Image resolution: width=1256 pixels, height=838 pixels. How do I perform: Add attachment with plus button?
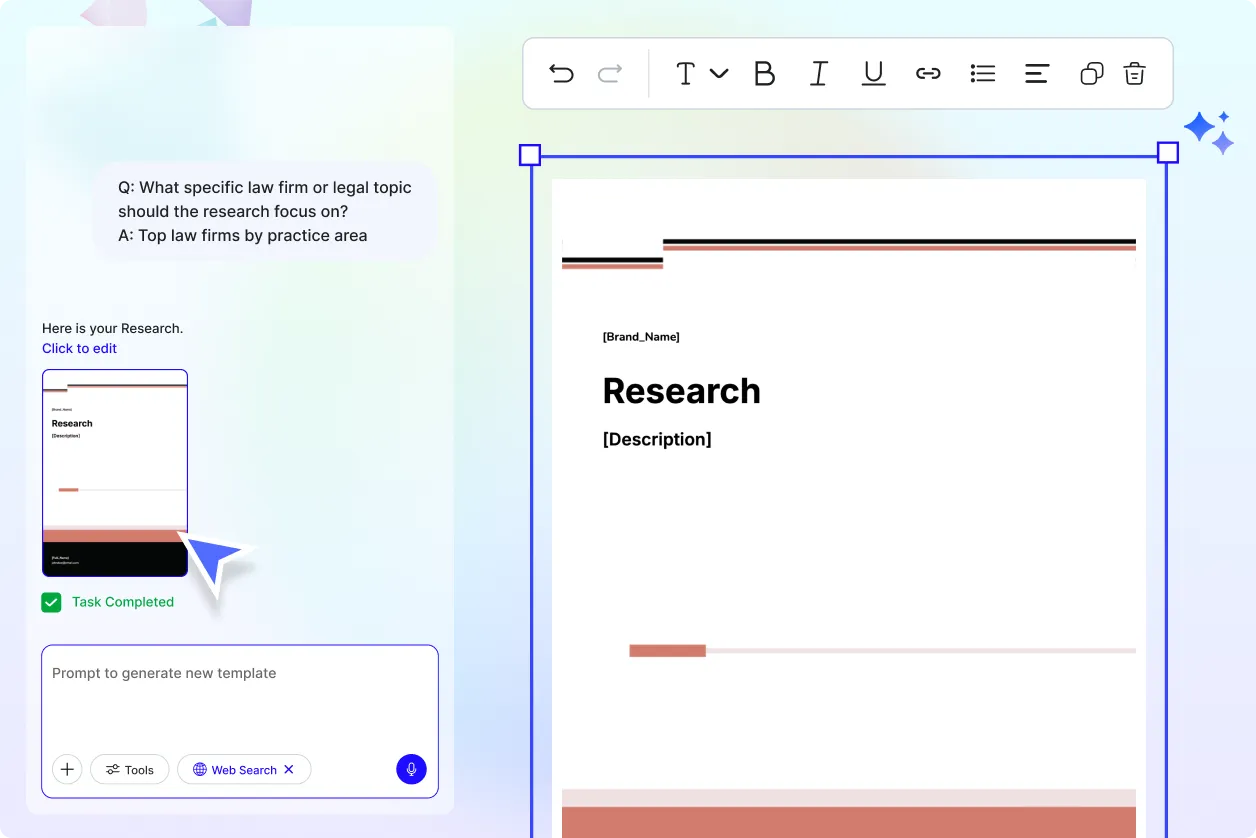(67, 769)
